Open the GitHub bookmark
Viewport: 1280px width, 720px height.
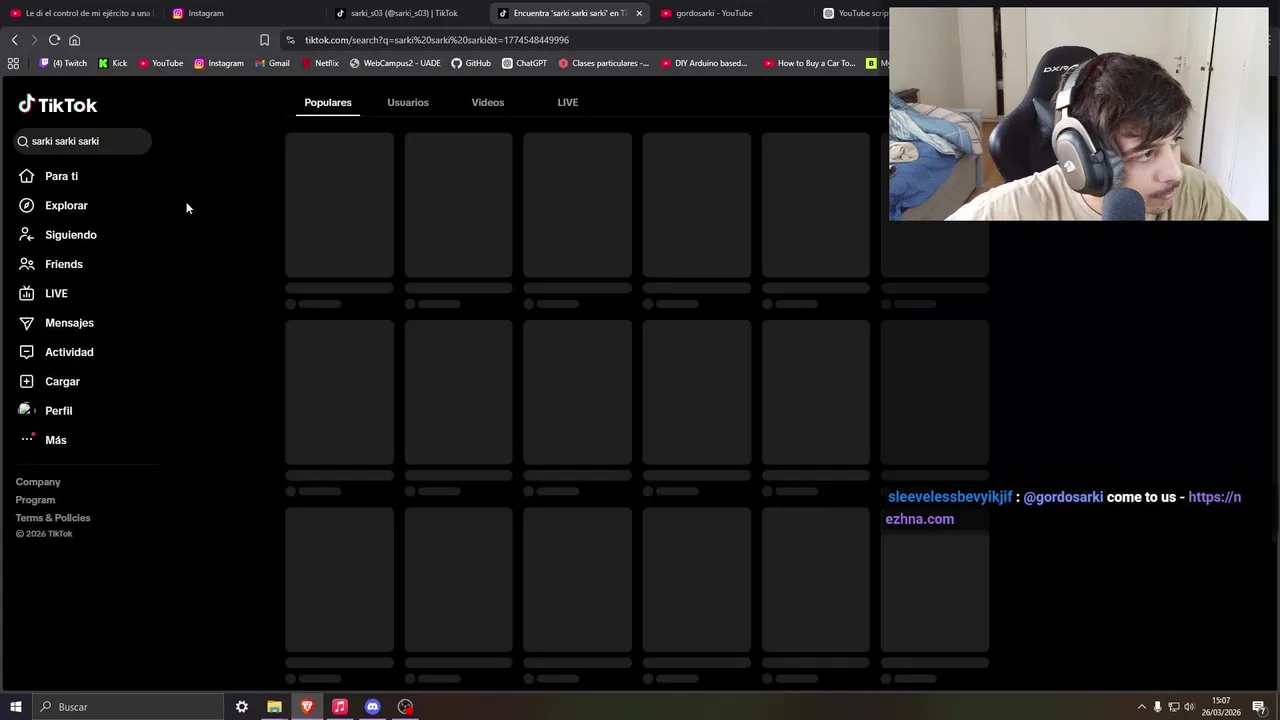point(471,63)
